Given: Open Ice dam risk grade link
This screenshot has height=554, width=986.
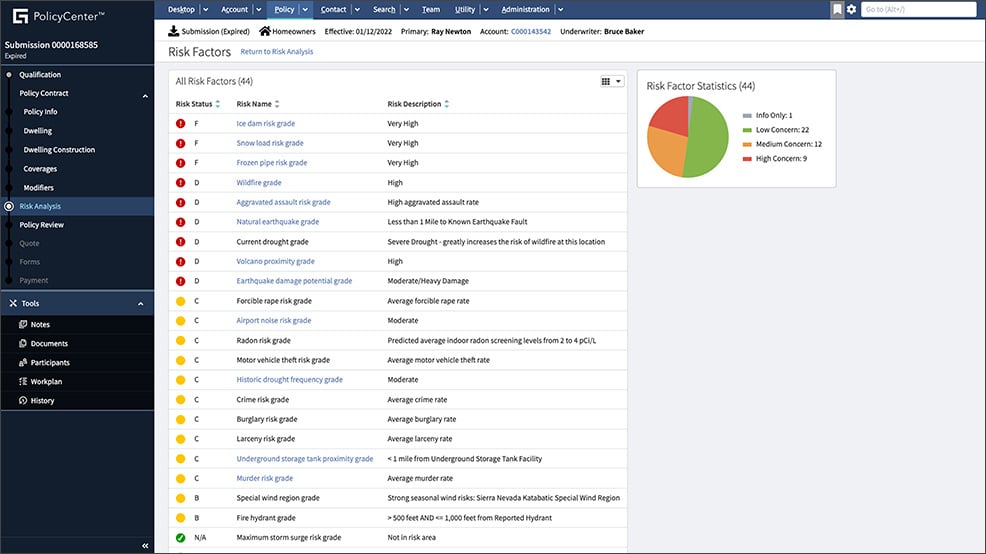Looking at the screenshot, I should click(265, 124).
